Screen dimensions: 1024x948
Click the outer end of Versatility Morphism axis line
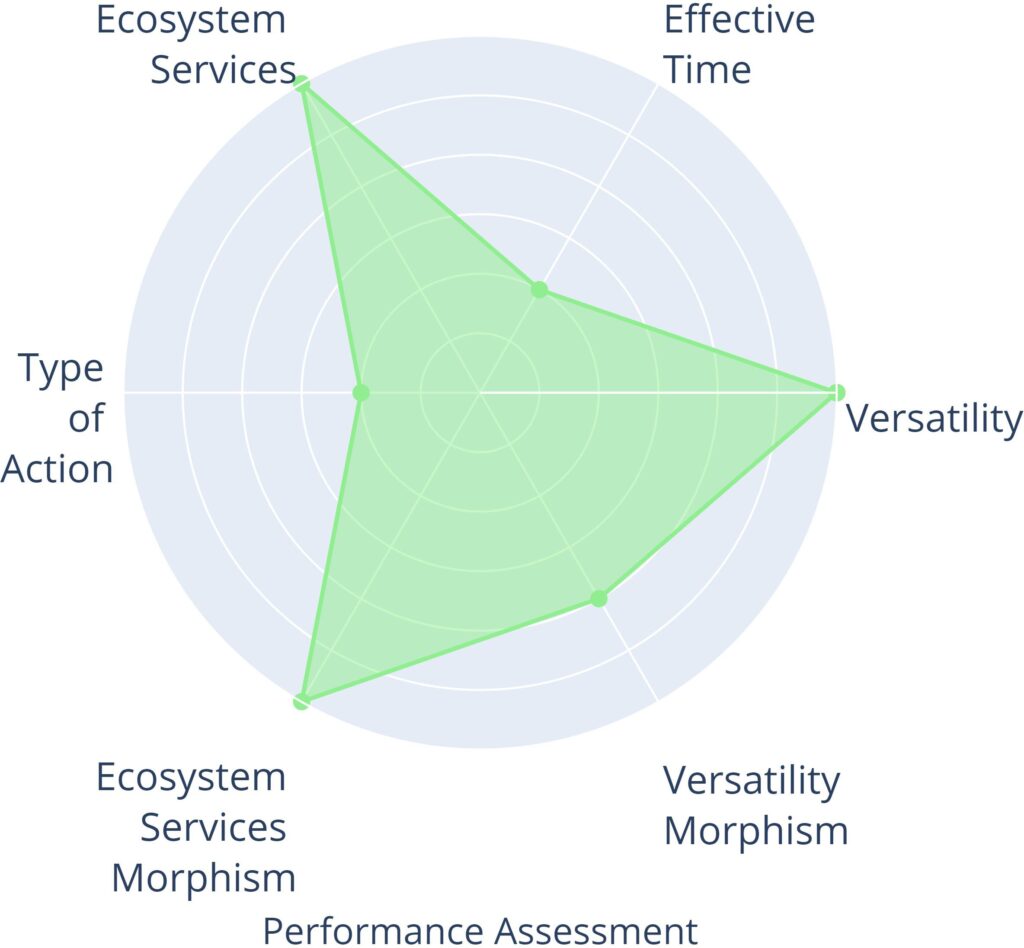pyautogui.click(x=656, y=699)
